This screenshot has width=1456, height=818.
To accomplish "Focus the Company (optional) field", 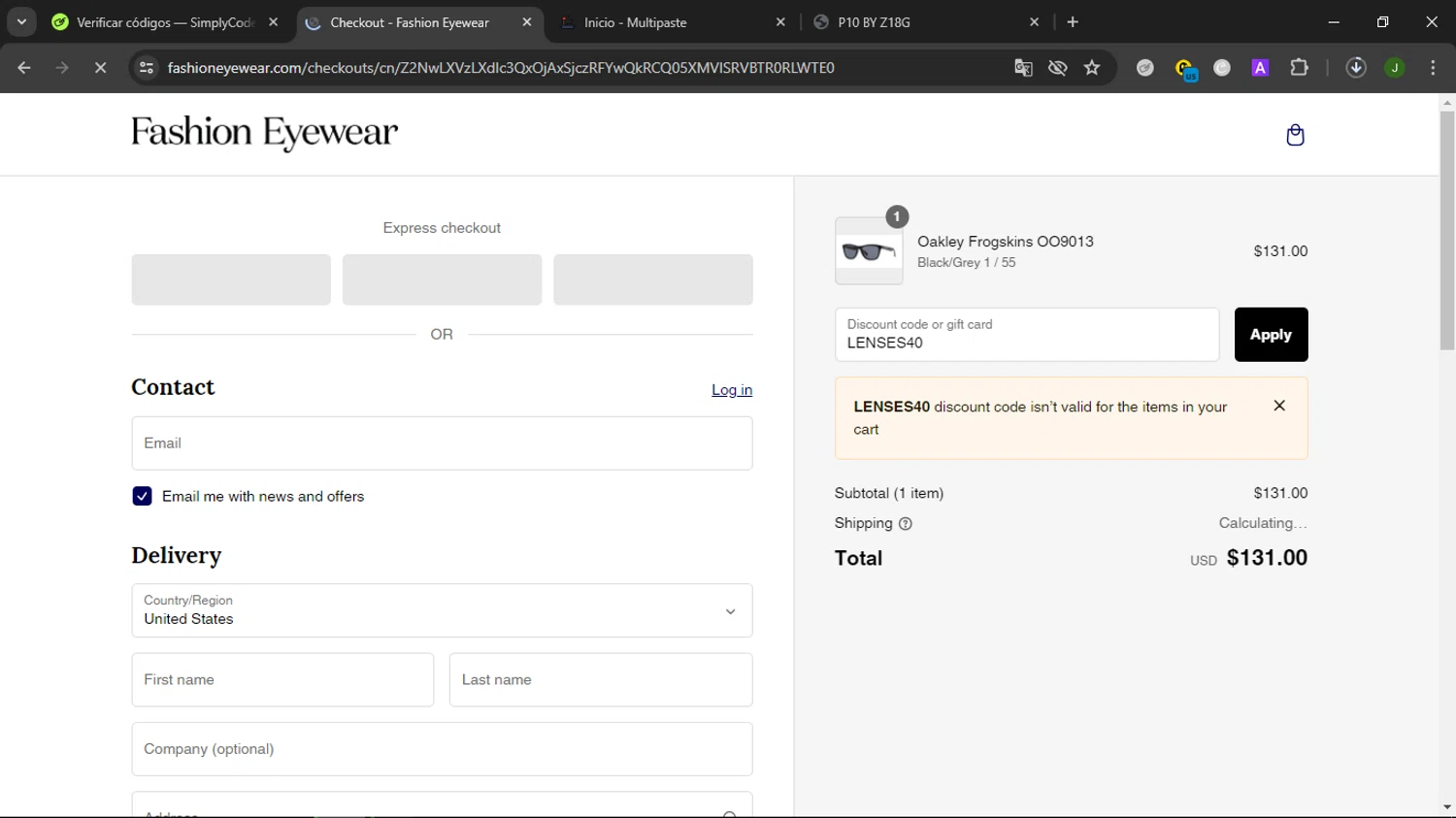I will [442, 749].
